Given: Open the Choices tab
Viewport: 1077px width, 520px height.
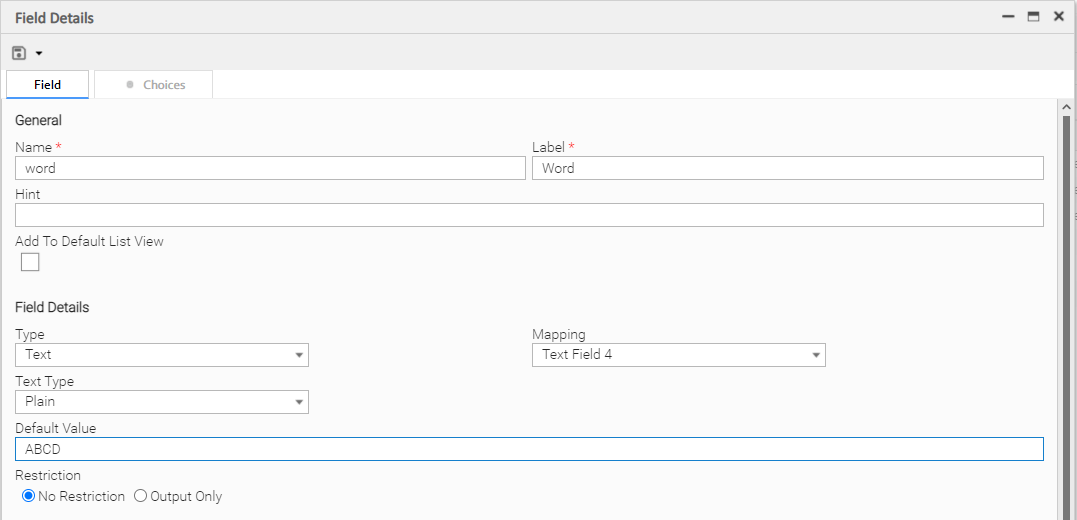Looking at the screenshot, I should 154,85.
